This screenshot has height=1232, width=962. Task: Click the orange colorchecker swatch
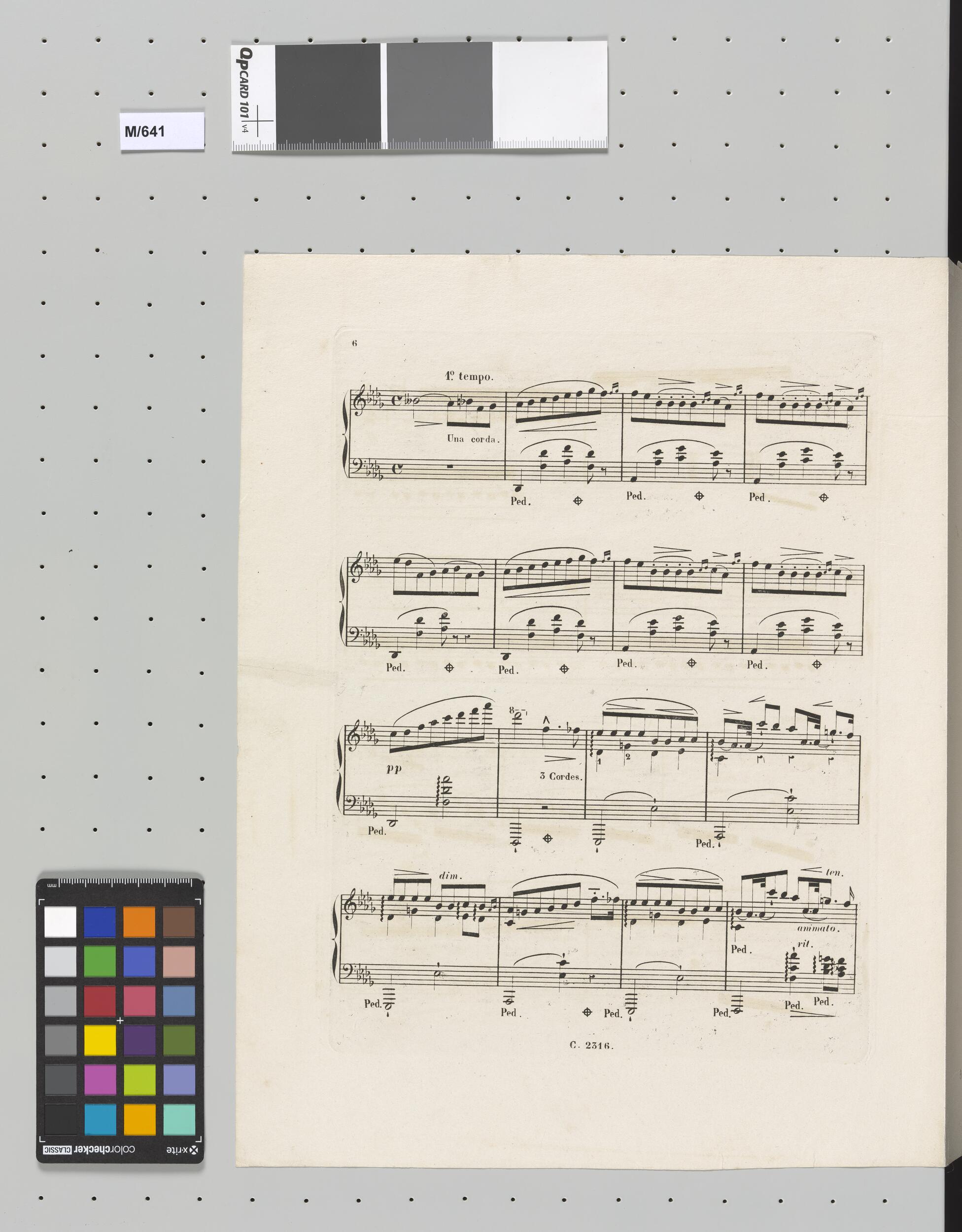pos(139,922)
